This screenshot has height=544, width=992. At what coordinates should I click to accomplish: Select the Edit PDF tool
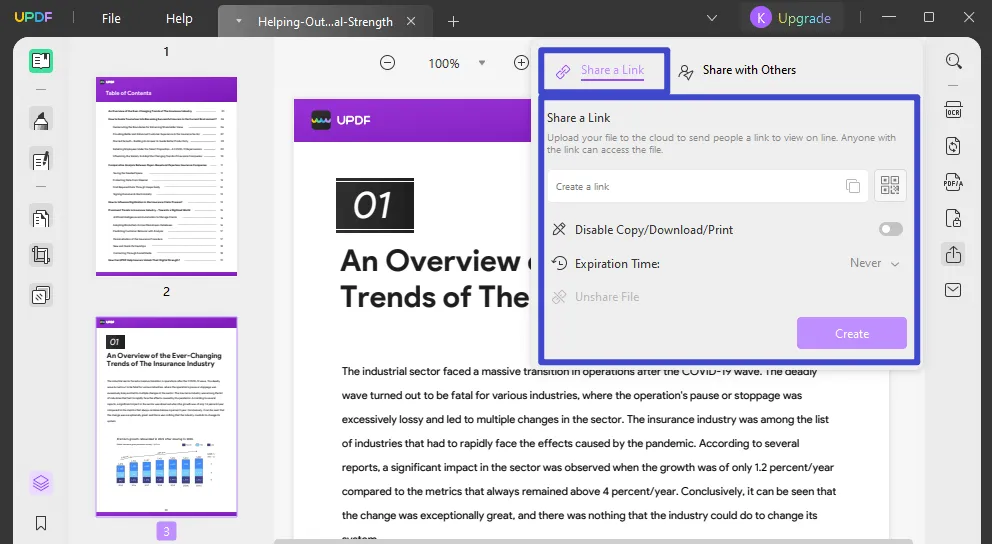pyautogui.click(x=41, y=159)
